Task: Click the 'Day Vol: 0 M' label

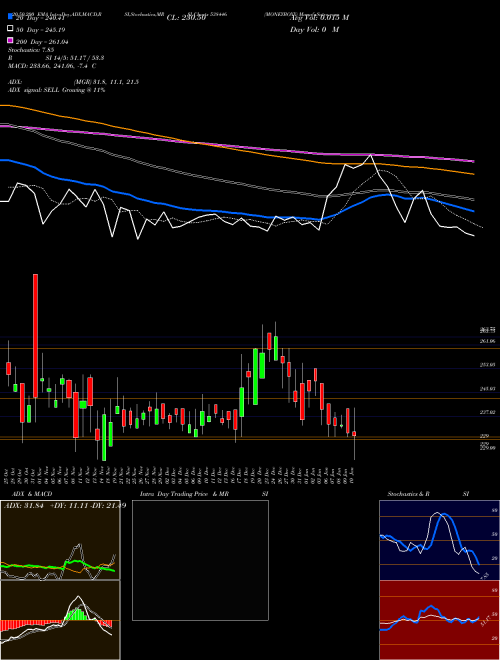Action: 314,29
